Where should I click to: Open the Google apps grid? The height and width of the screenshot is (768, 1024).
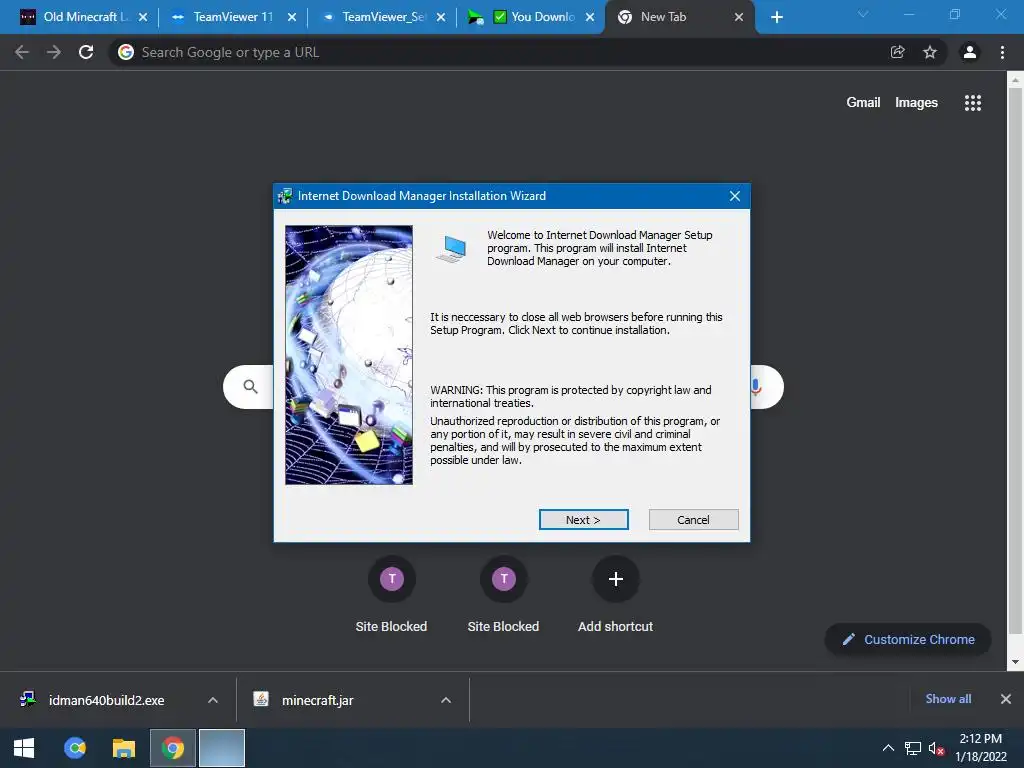973,103
